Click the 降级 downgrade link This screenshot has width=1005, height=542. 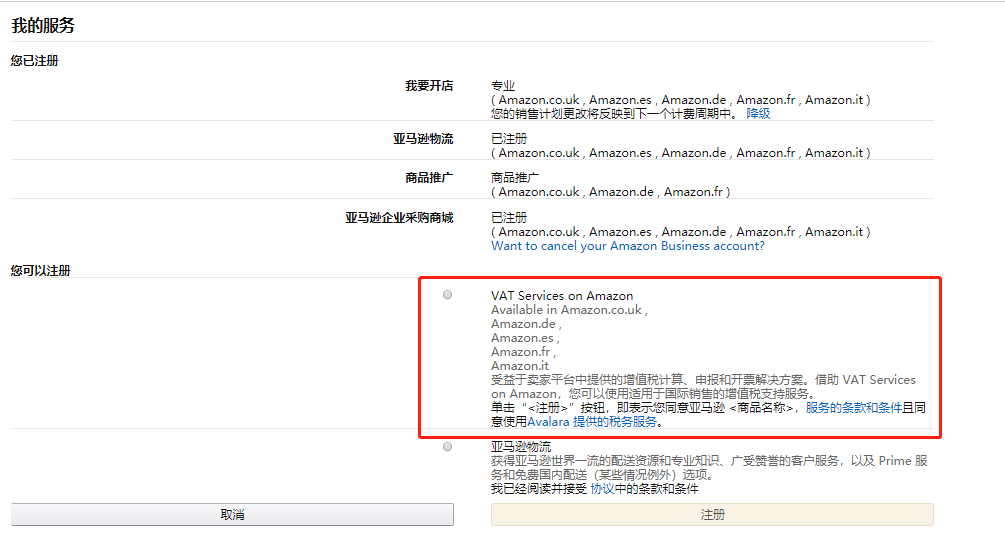(758, 114)
